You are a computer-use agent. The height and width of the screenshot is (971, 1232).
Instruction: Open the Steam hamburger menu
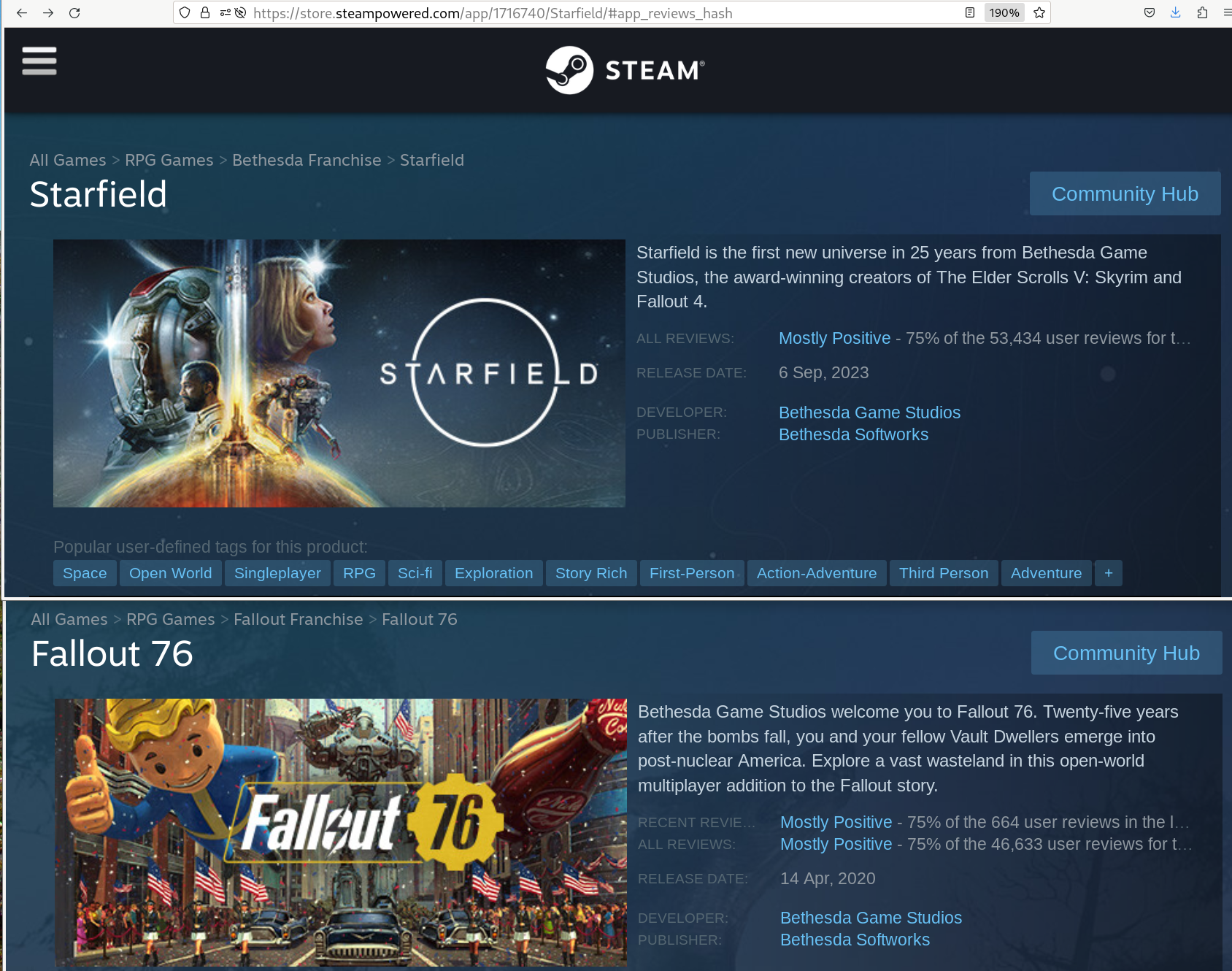39,61
